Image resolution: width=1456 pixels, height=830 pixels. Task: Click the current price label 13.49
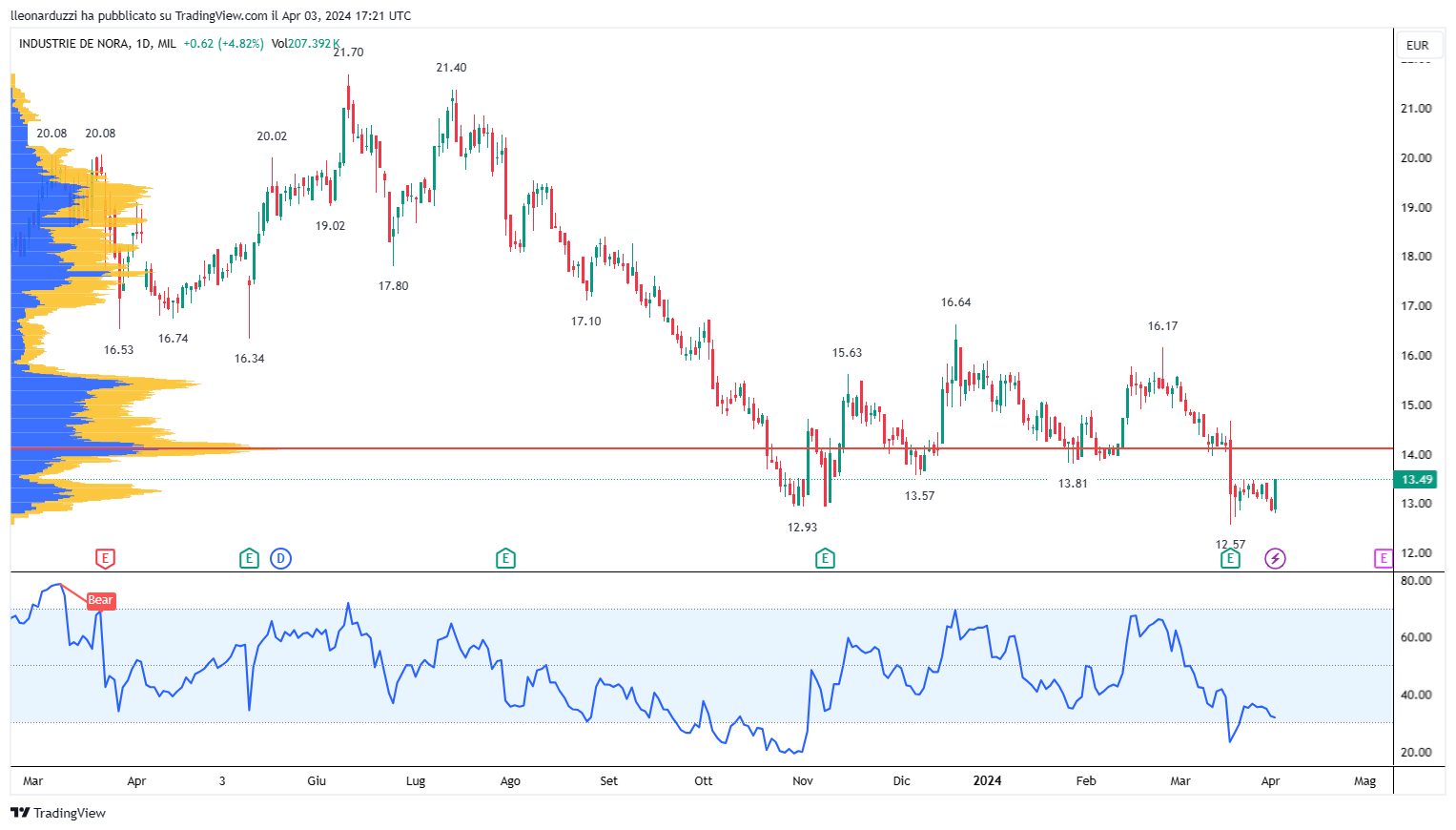(x=1418, y=480)
